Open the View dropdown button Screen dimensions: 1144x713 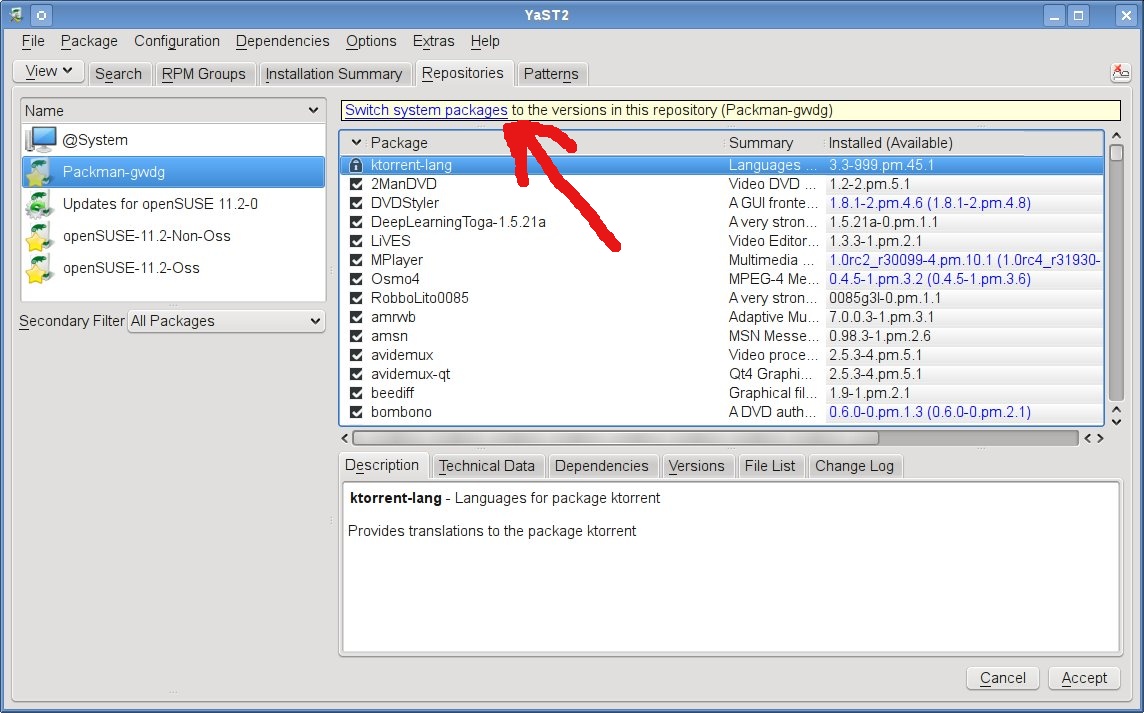coord(49,72)
